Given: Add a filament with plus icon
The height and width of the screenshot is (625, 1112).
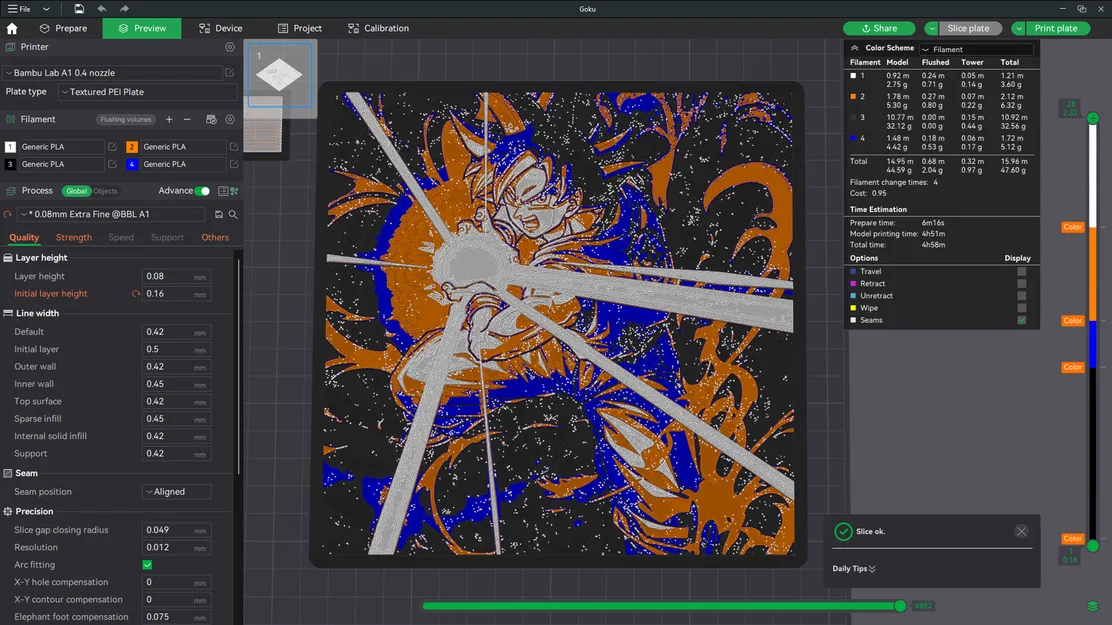Looking at the screenshot, I should (x=169, y=119).
